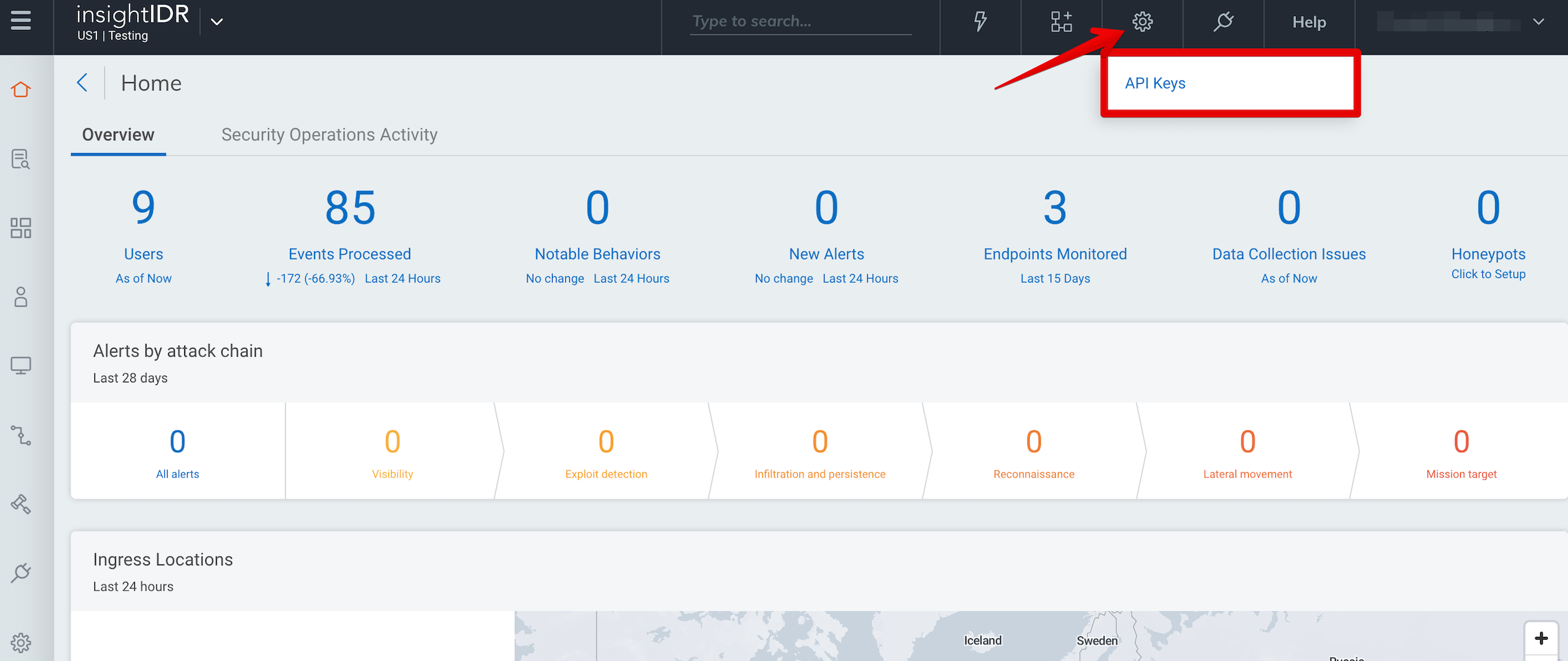Expand the user account dropdown arrow

click(1538, 22)
